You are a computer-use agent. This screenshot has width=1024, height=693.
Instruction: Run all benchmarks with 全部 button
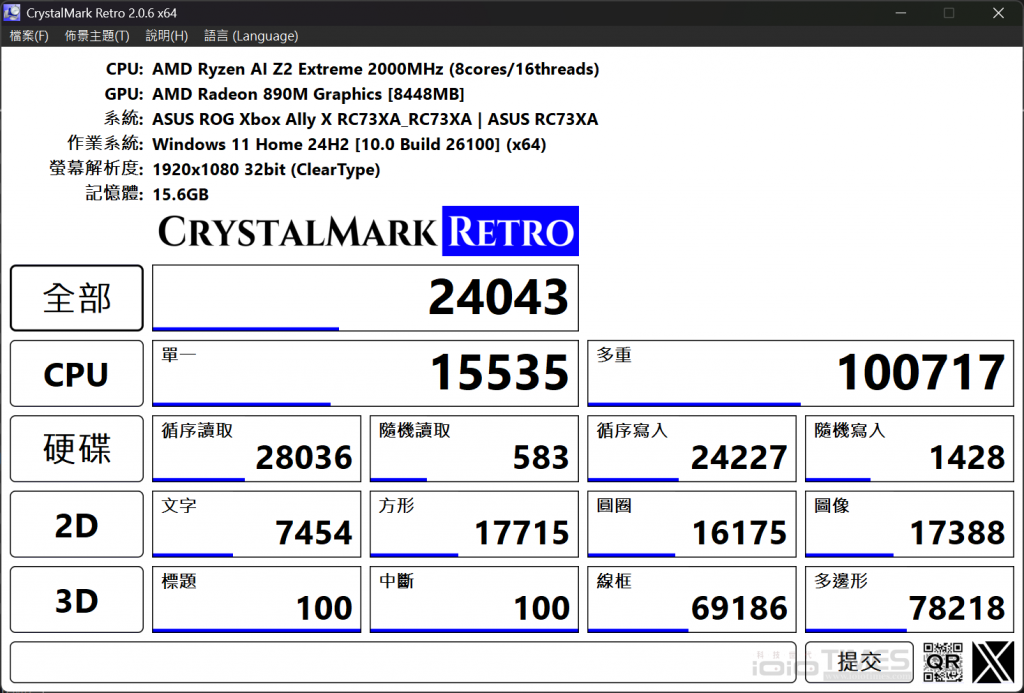pos(76,298)
